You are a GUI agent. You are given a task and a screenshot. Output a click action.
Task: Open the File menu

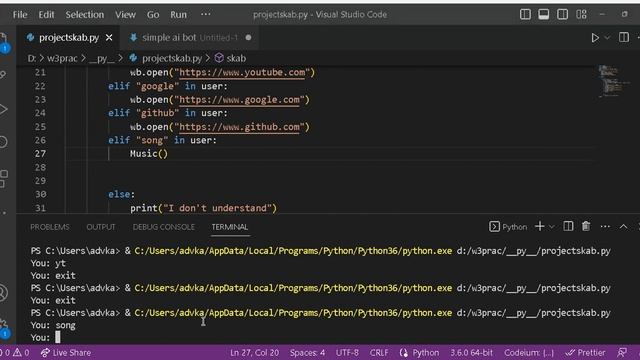coord(20,15)
